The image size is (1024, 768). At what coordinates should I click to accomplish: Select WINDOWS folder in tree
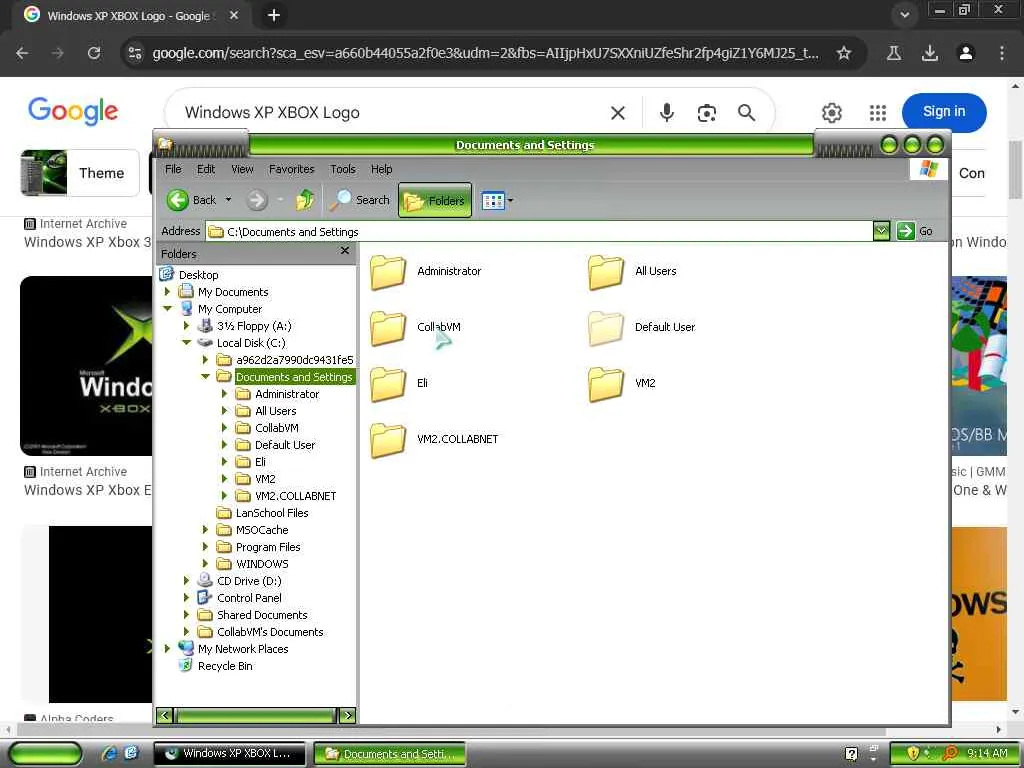(262, 564)
